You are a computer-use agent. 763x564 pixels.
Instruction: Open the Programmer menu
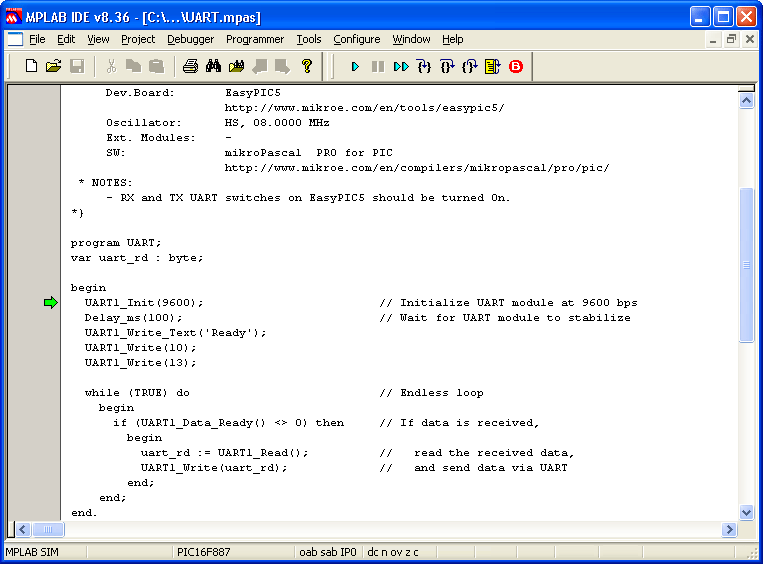point(255,39)
